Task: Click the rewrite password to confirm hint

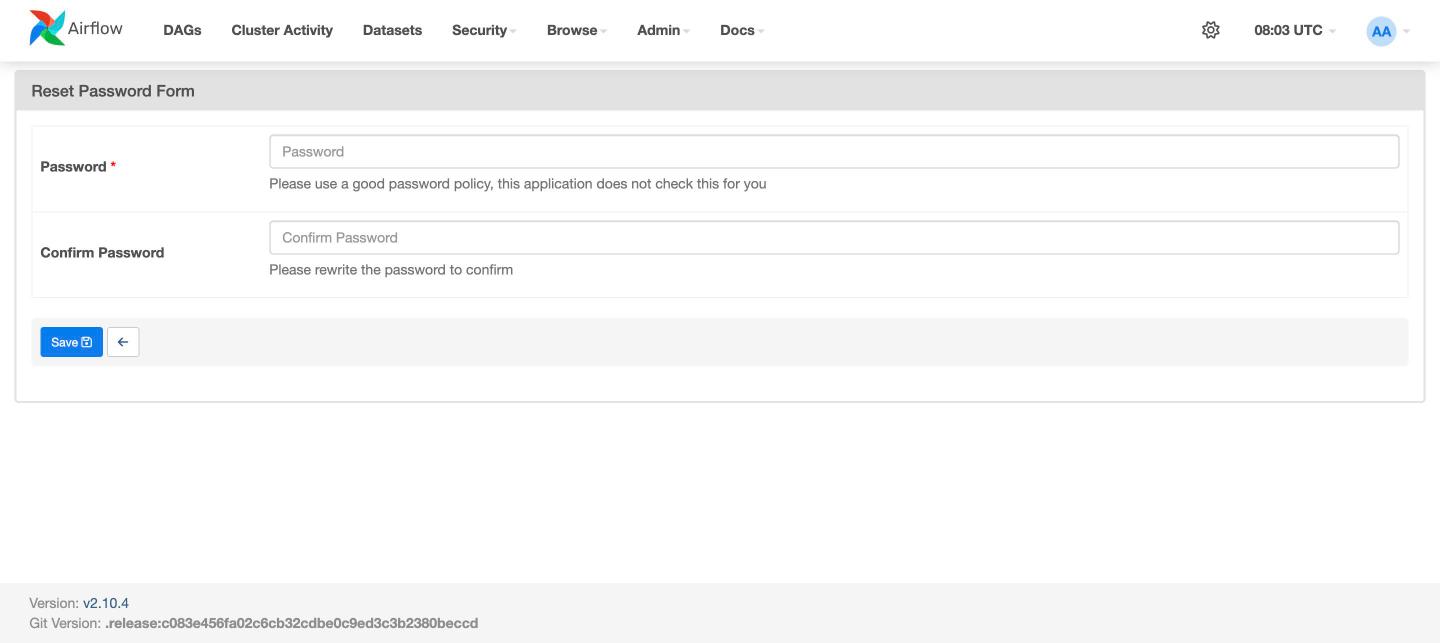Action: pyautogui.click(x=391, y=270)
